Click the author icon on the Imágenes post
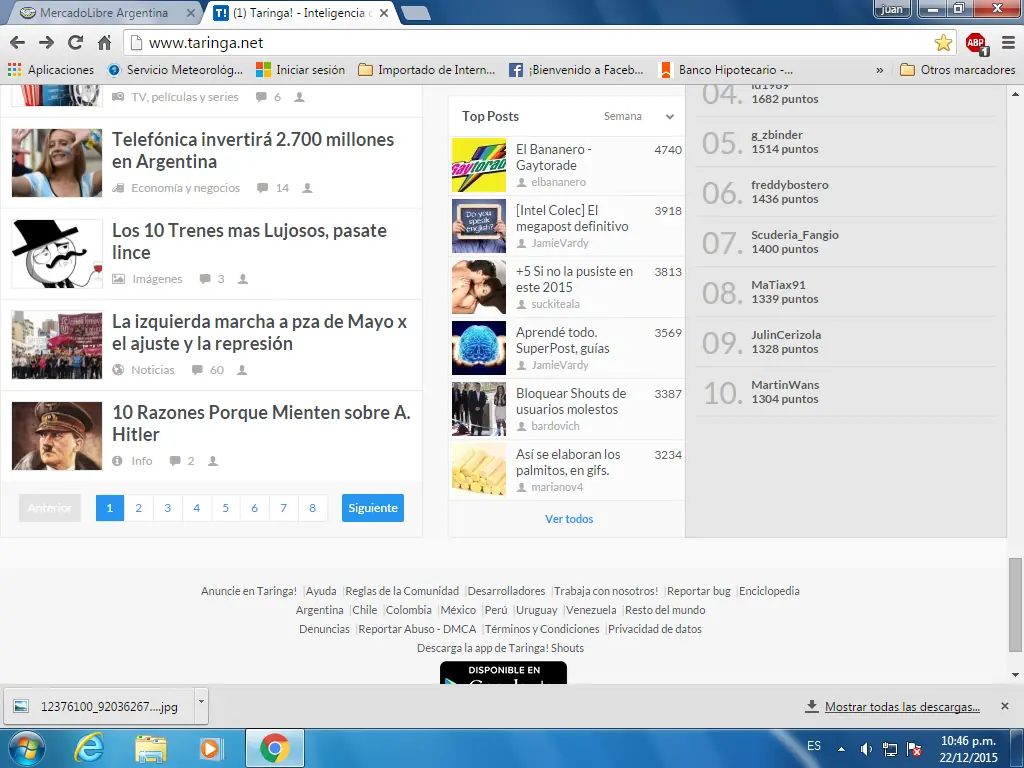1024x768 pixels. click(242, 279)
